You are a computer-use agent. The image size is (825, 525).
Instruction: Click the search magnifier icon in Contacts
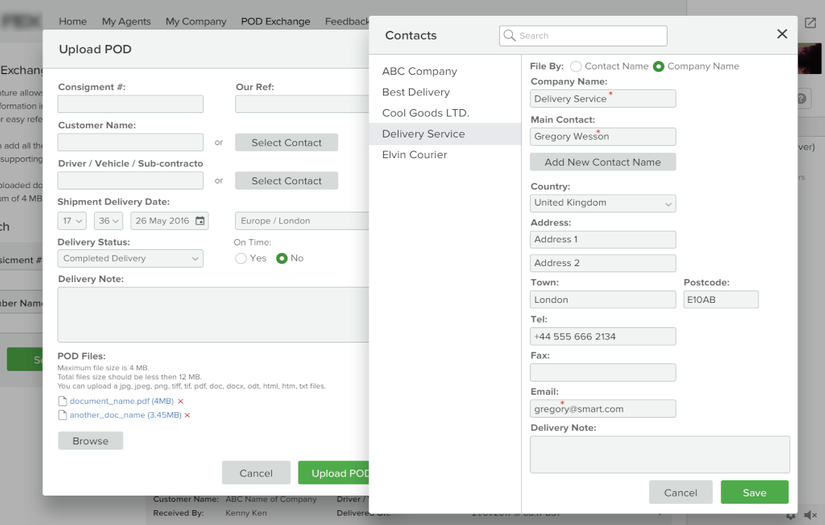click(x=509, y=35)
